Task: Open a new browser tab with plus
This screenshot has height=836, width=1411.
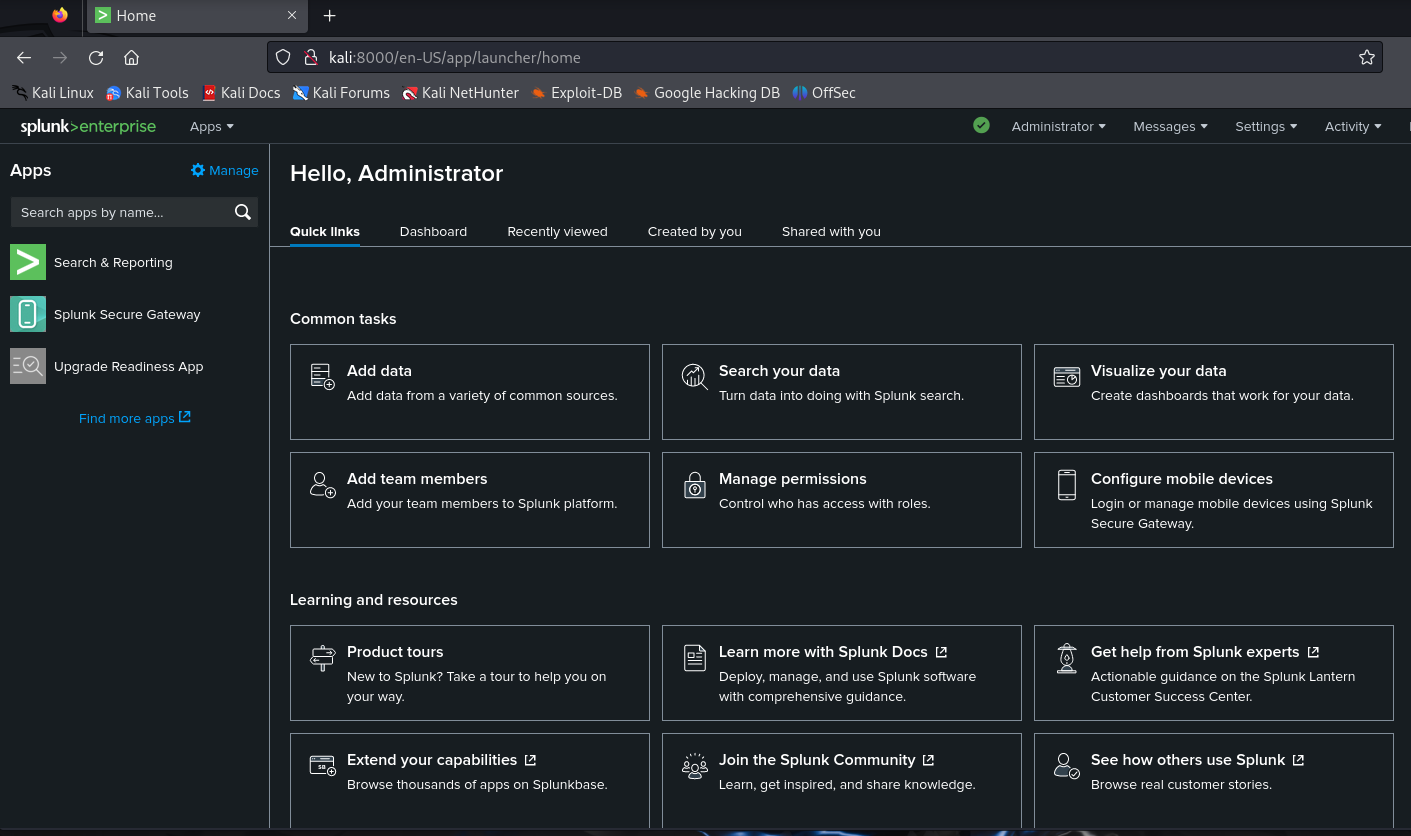Action: click(x=330, y=16)
